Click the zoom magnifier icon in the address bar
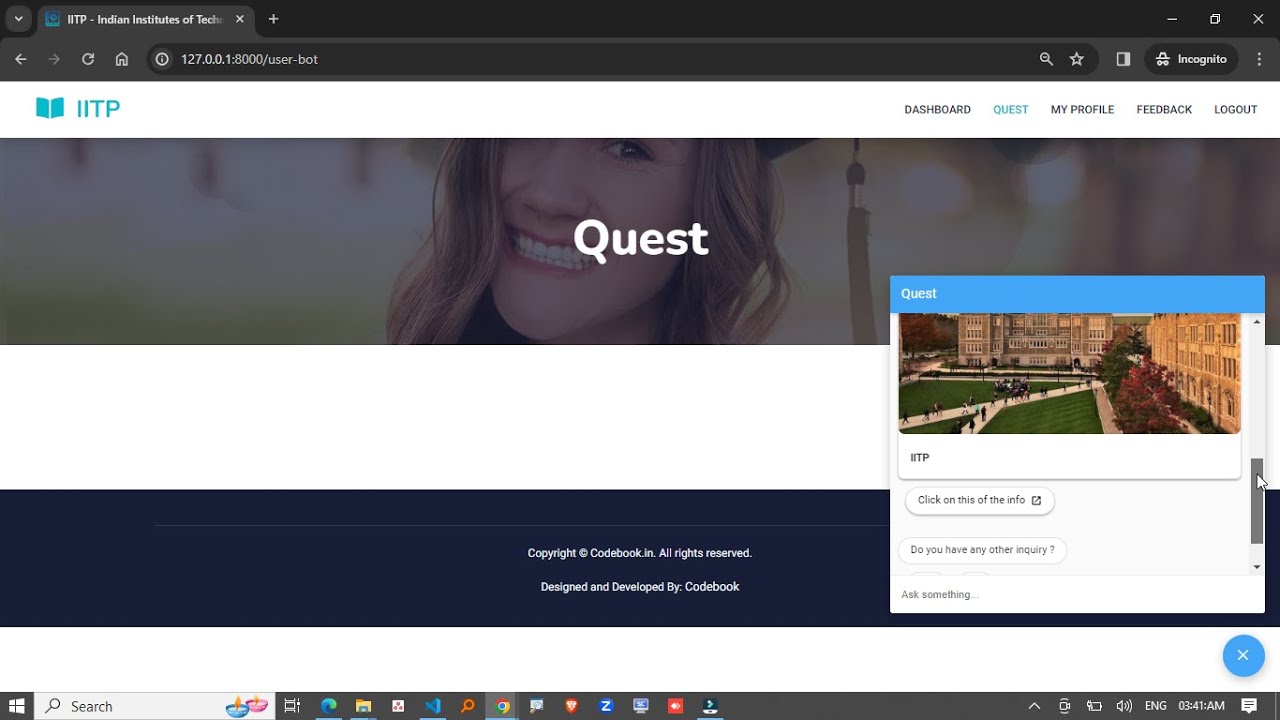This screenshot has height=720, width=1280. (x=1046, y=59)
